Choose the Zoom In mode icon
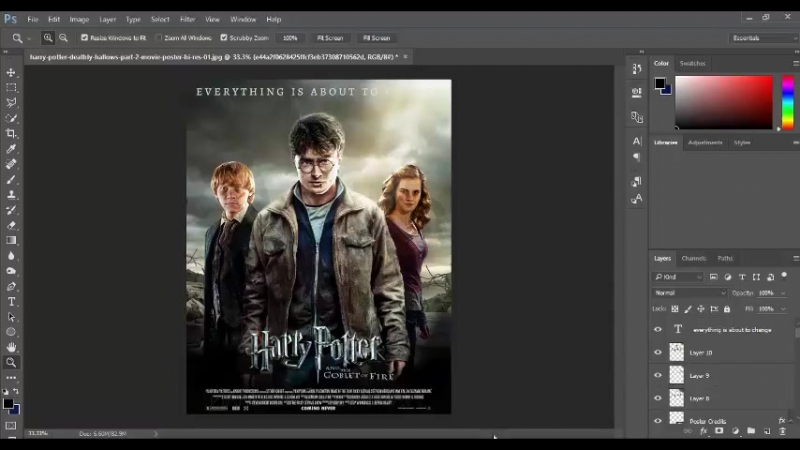The image size is (800, 450). click(x=47, y=38)
